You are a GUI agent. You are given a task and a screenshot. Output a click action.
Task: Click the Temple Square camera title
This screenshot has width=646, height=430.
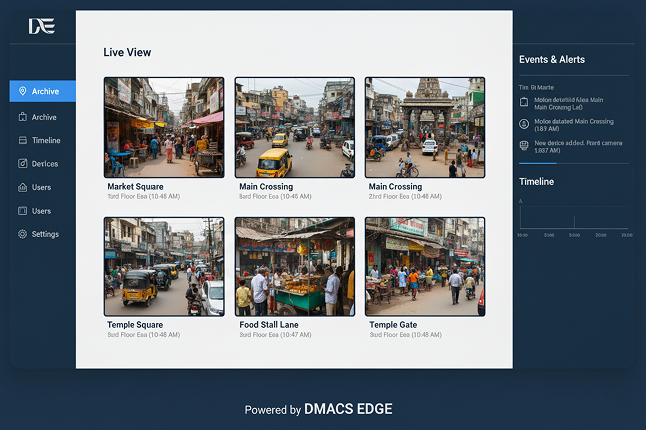click(x=135, y=325)
